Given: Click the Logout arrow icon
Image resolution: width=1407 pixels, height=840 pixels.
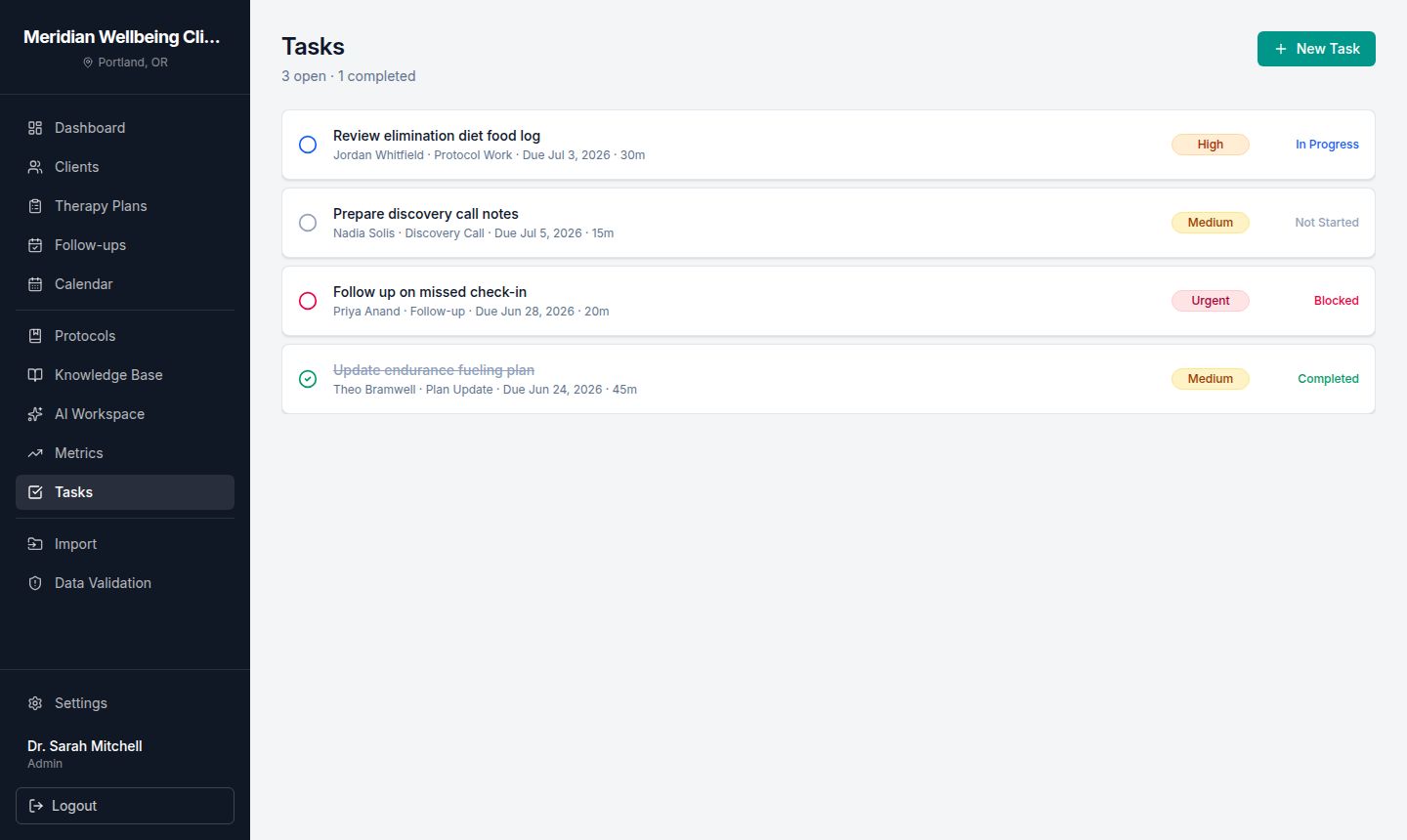Looking at the screenshot, I should pos(36,806).
